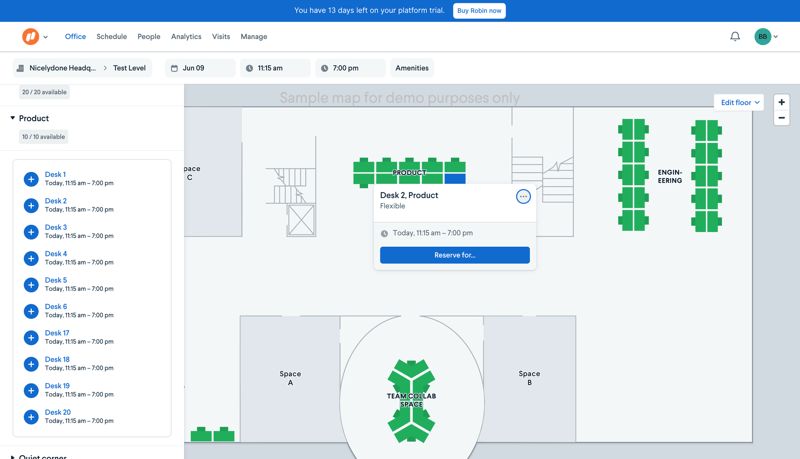Image resolution: width=800 pixels, height=459 pixels.
Task: Click the building icon in location breadcrumb
Action: pyautogui.click(x=20, y=68)
